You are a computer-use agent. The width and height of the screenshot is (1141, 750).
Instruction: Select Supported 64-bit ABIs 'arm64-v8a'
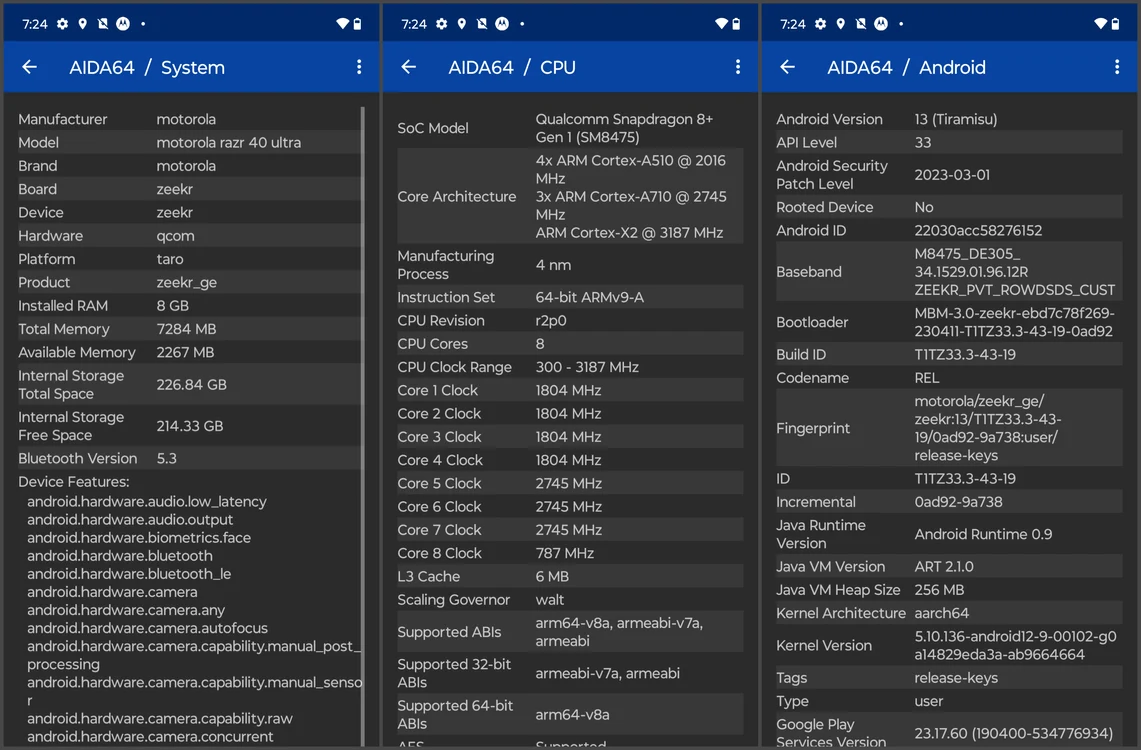tap(570, 714)
